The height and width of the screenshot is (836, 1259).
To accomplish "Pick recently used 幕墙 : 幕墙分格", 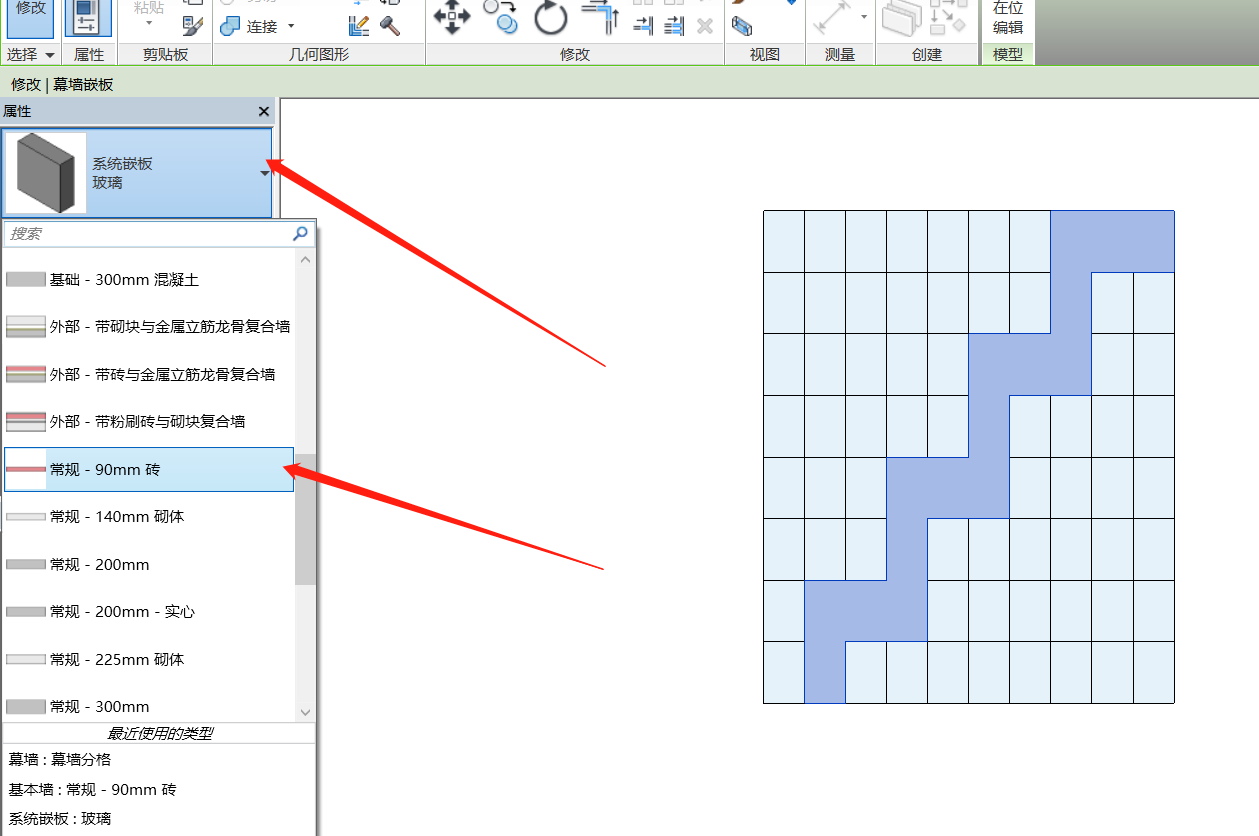I will [x=60, y=760].
